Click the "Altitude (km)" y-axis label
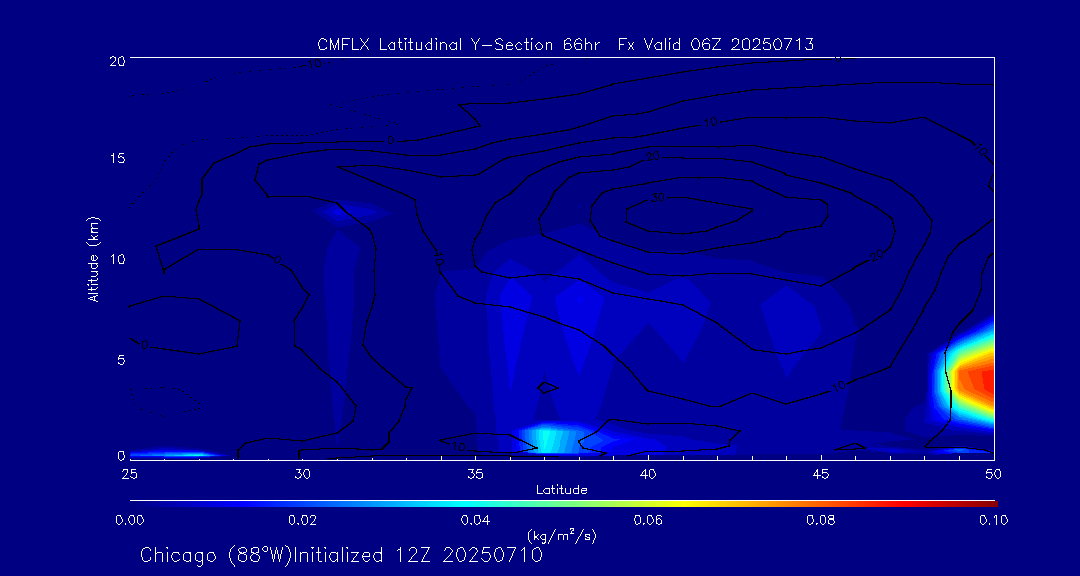Screen dimensions: 1080x576 [92, 258]
